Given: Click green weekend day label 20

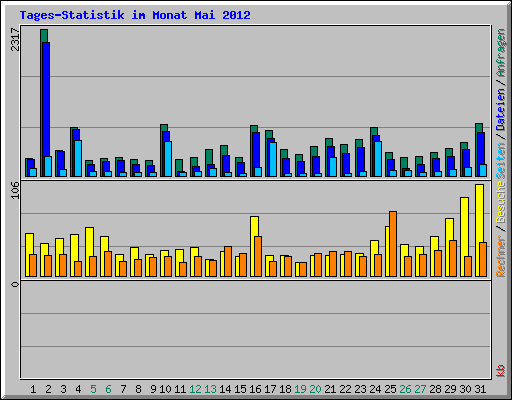Looking at the screenshot, I should tap(315, 389).
